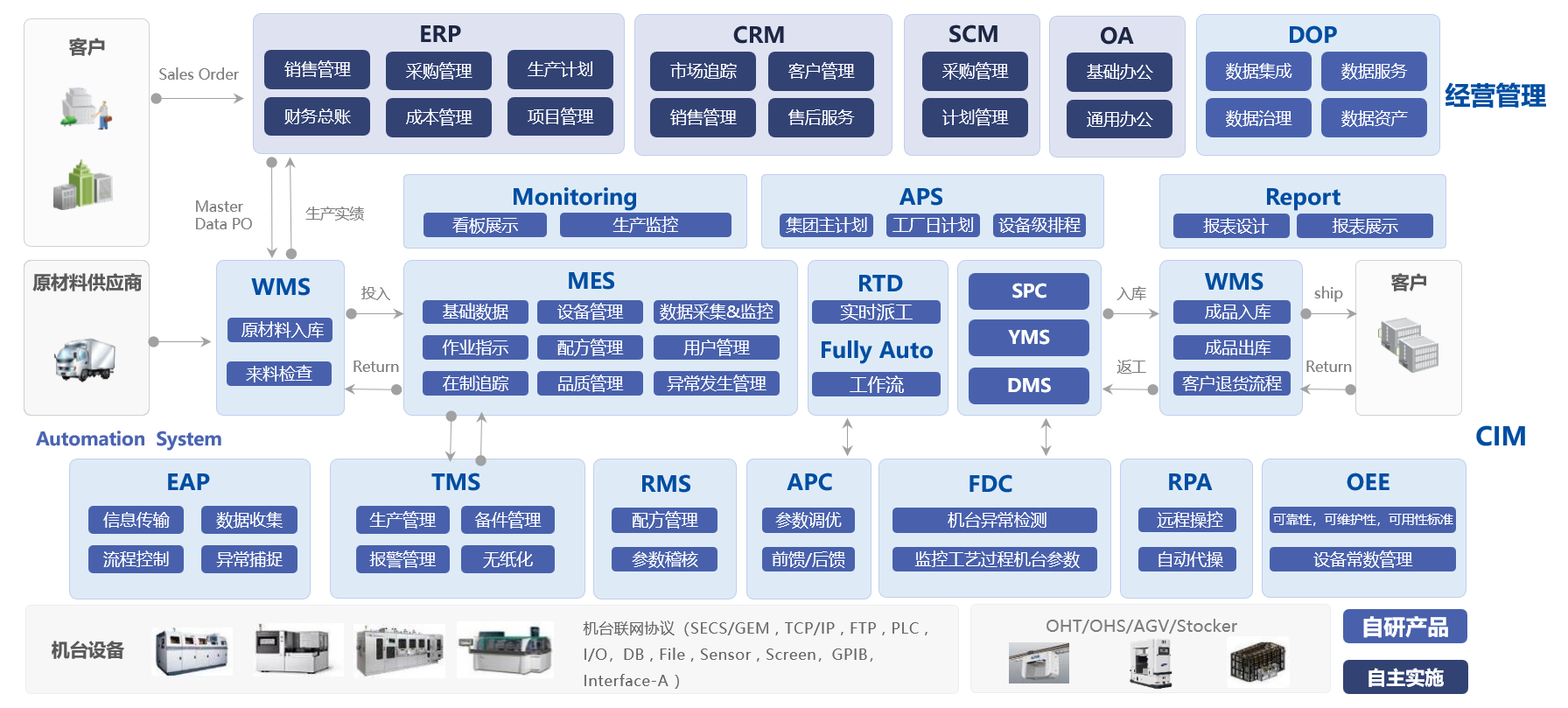The width and height of the screenshot is (1568, 708).
Task: Select the dark Stocker rack image
Action: 1258,662
